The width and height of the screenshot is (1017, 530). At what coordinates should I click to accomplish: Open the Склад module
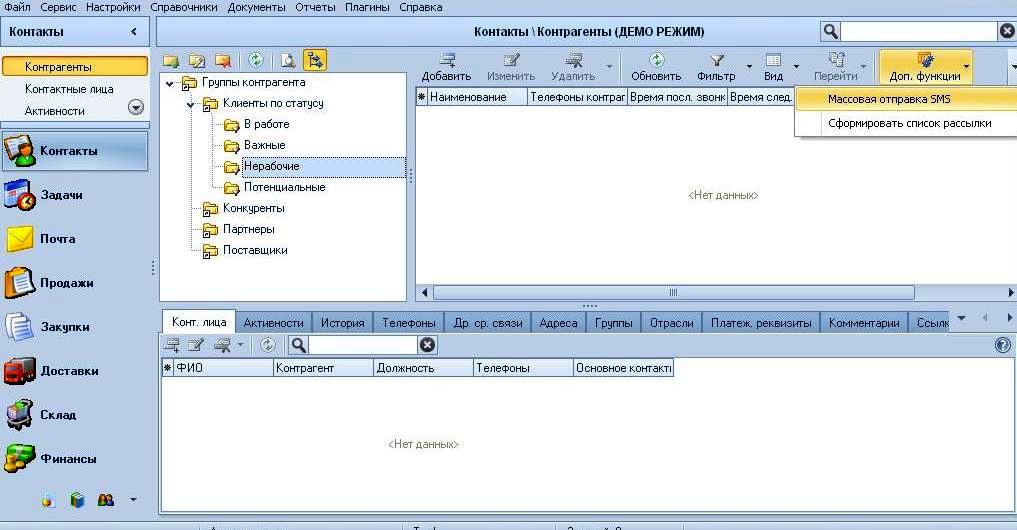click(75, 415)
